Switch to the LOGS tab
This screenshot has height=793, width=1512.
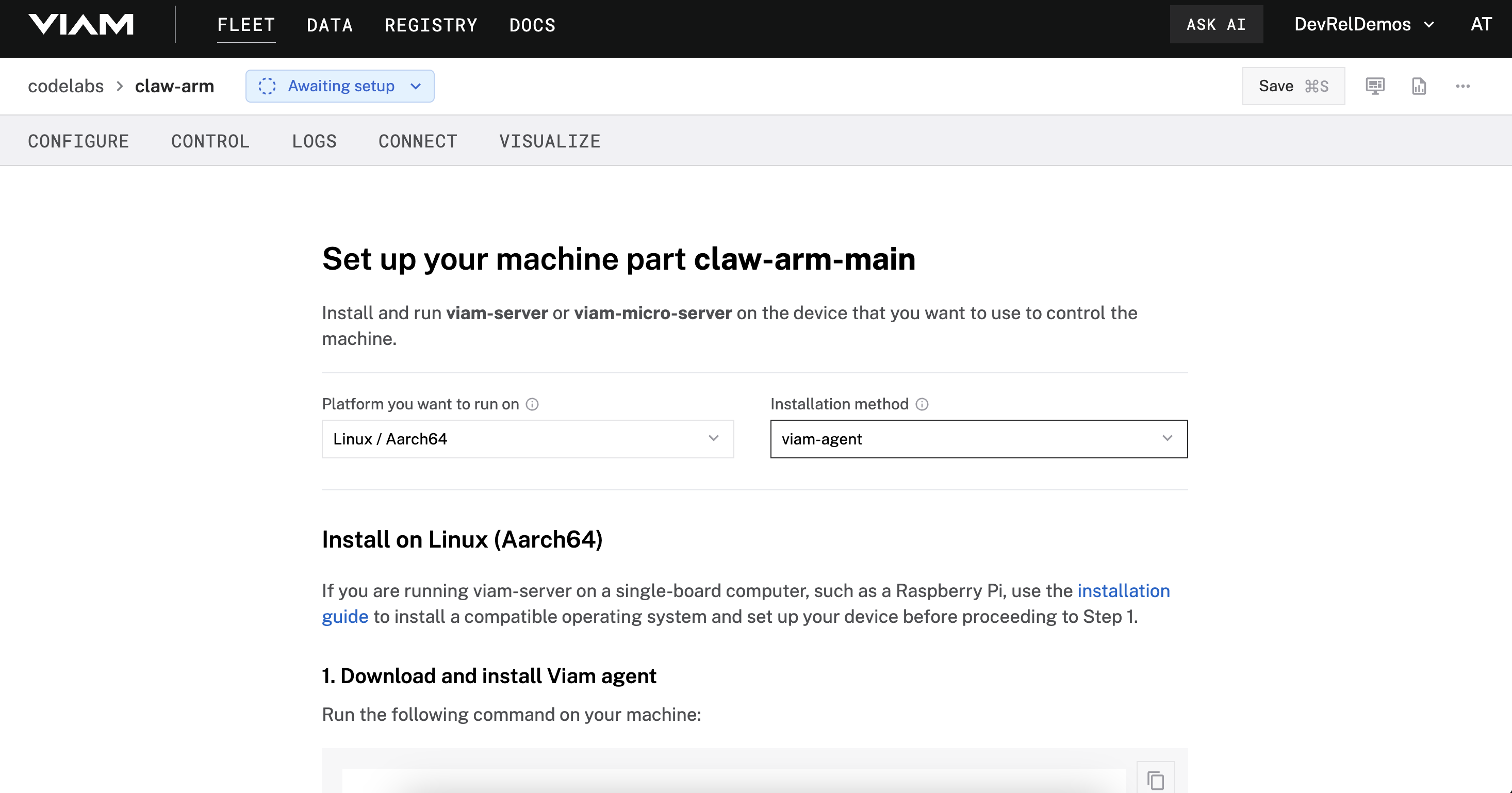point(314,141)
